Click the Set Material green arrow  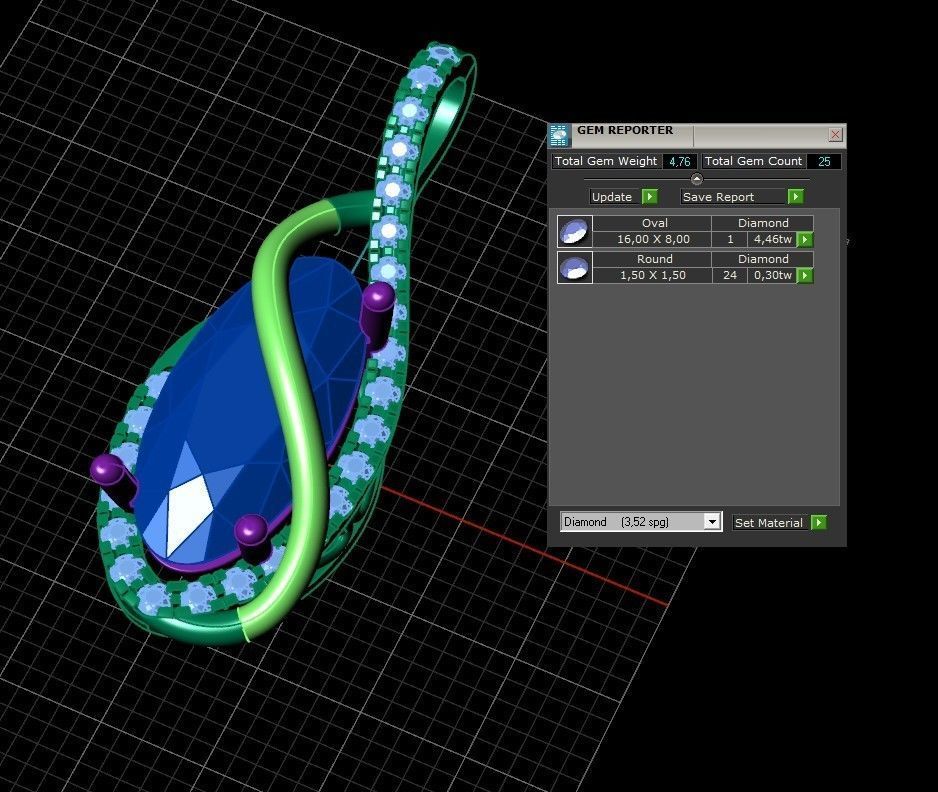pos(818,523)
